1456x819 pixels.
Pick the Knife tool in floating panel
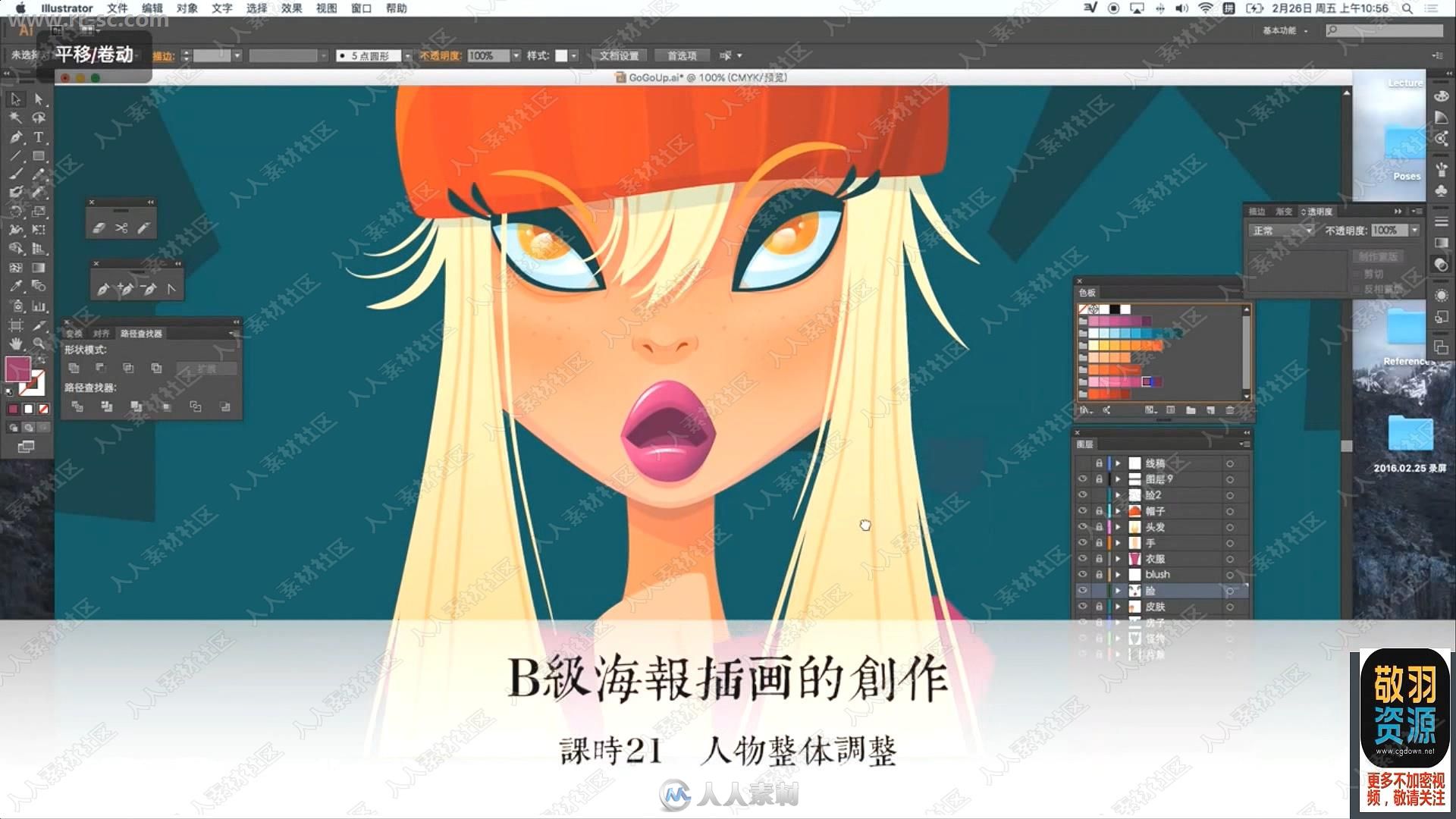[x=144, y=227]
